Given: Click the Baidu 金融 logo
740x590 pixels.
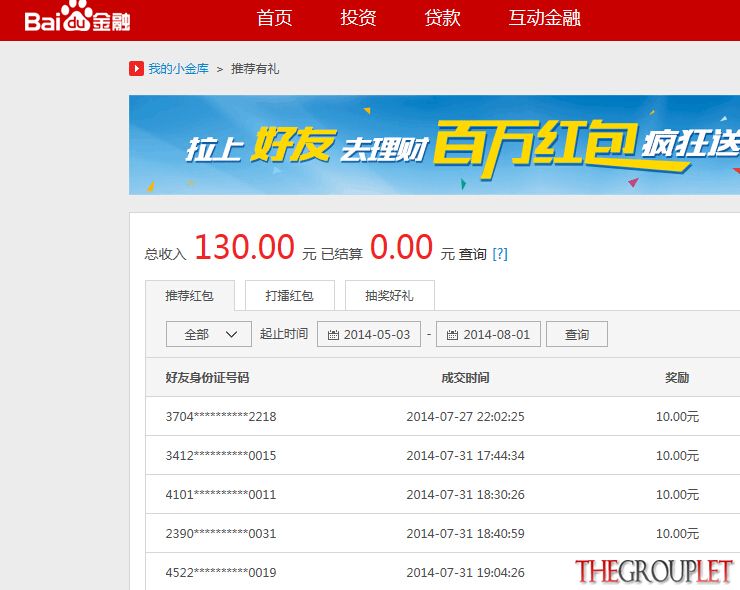Looking at the screenshot, I should coord(77,17).
